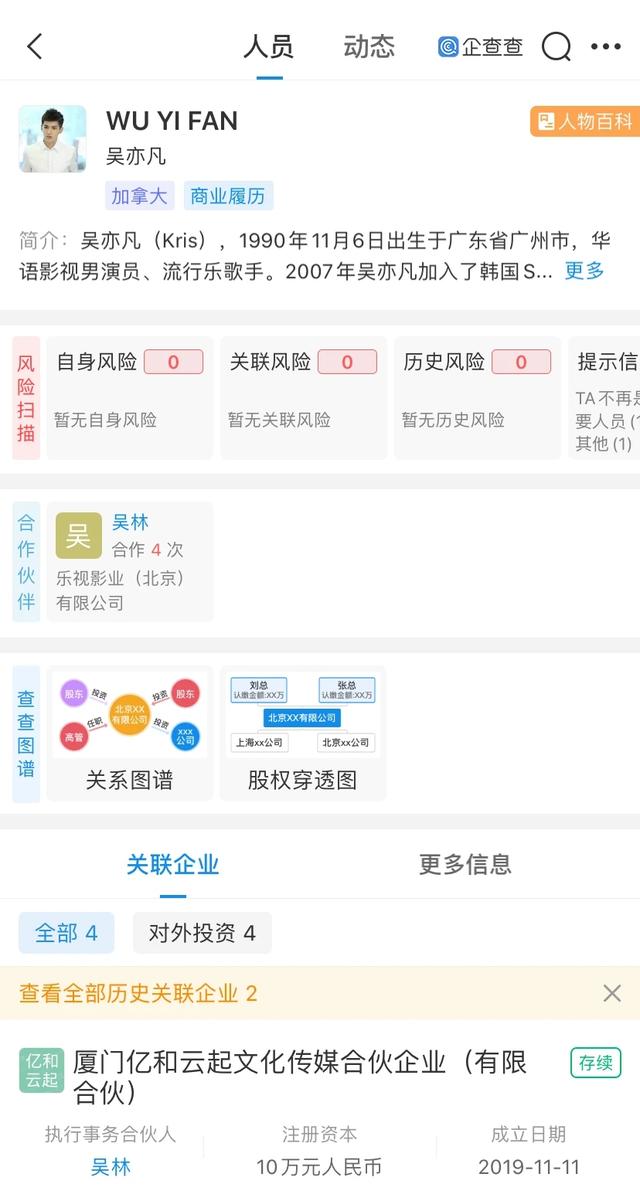The image size is (640, 1201).
Task: Open the three-dot more options menu
Action: 606,46
